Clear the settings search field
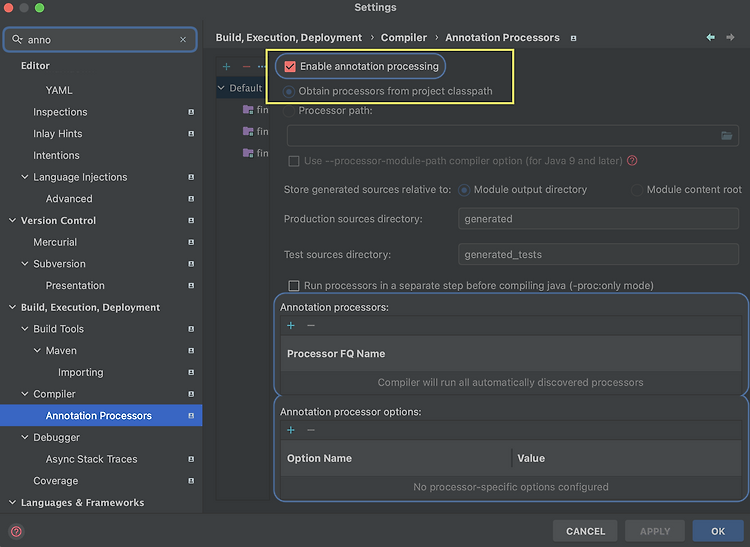Screen dimensions: 750x547 coord(183,40)
